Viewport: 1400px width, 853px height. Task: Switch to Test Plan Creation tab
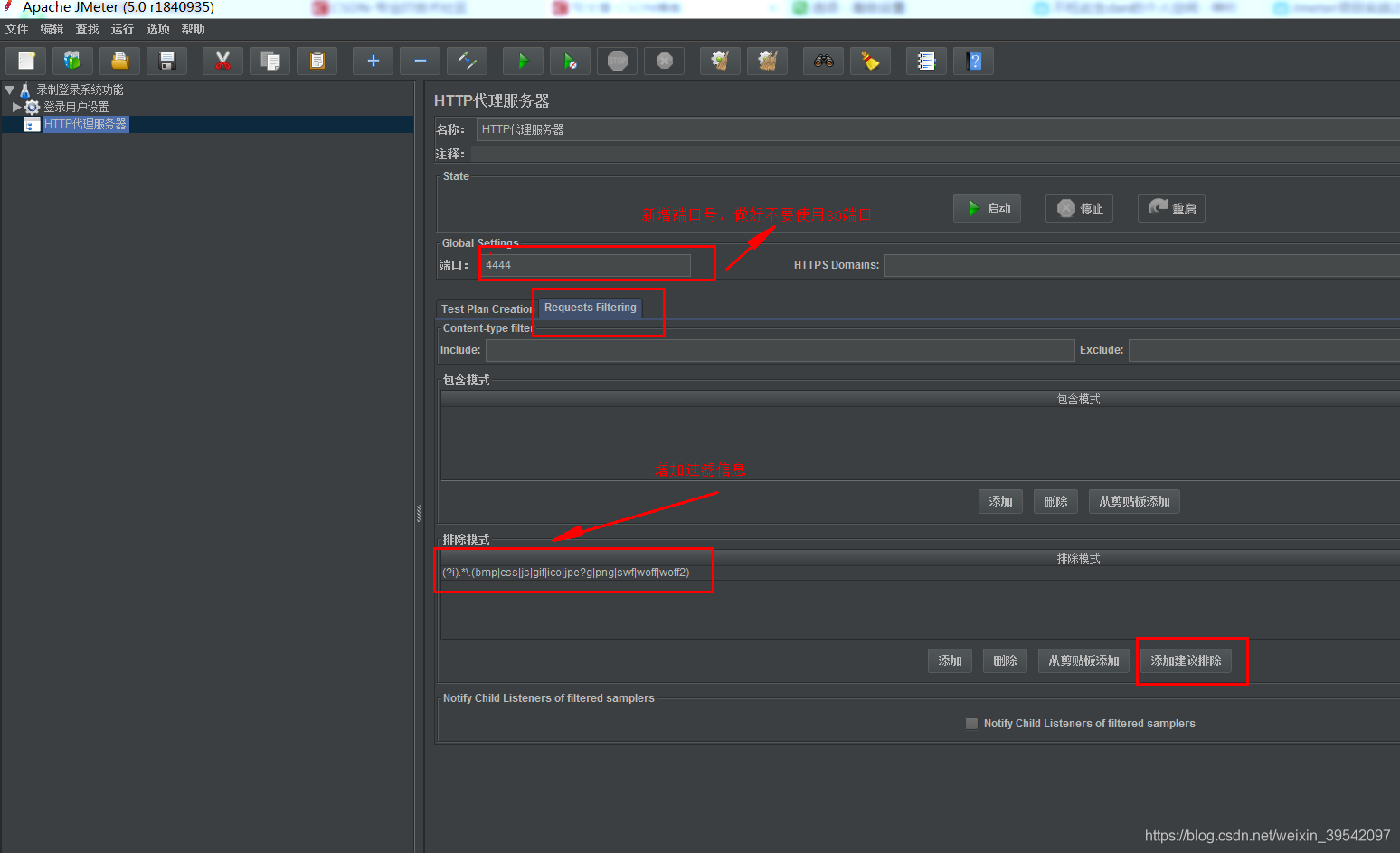click(487, 309)
